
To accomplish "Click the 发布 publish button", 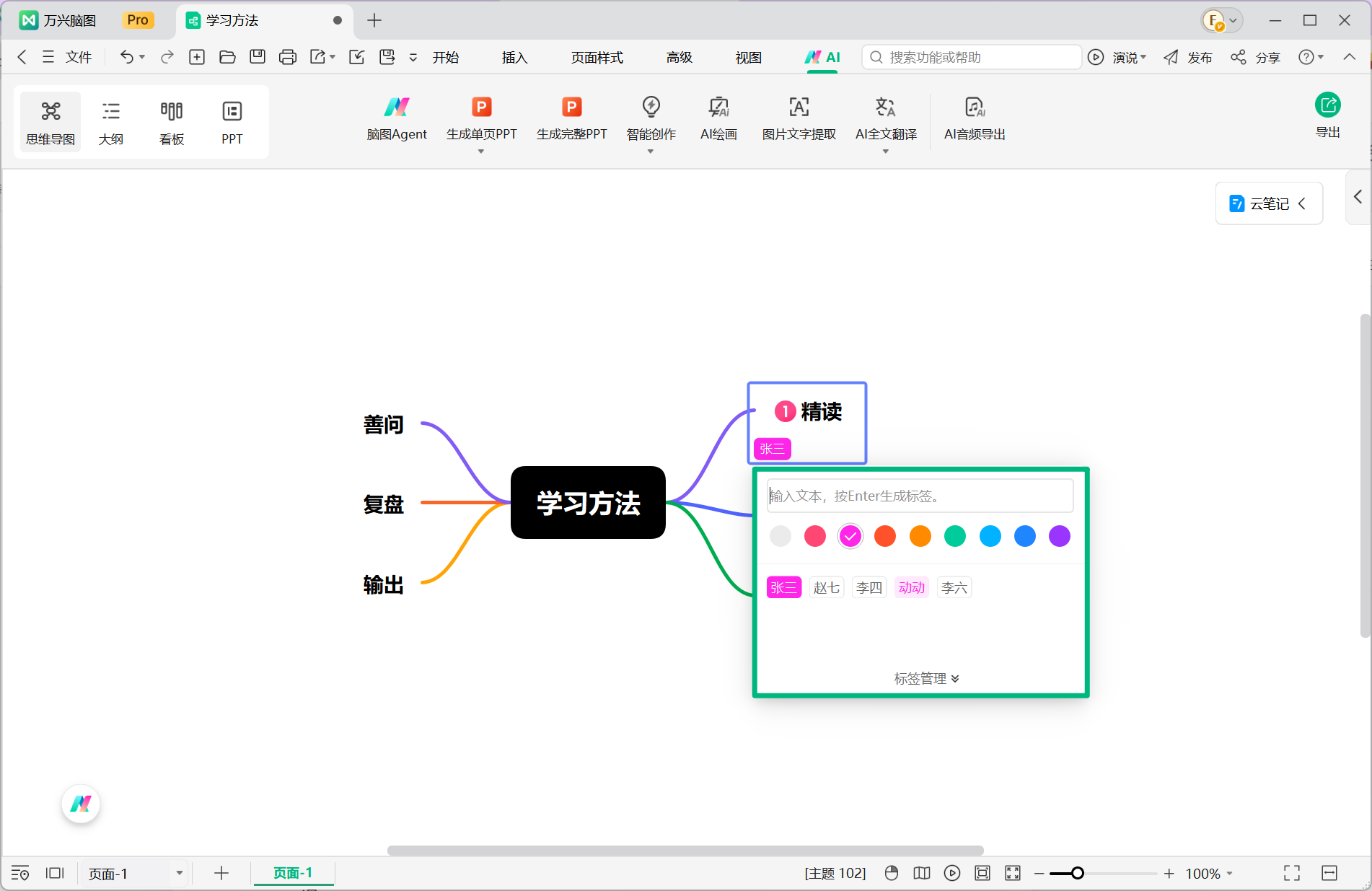I will pyautogui.click(x=1188, y=57).
